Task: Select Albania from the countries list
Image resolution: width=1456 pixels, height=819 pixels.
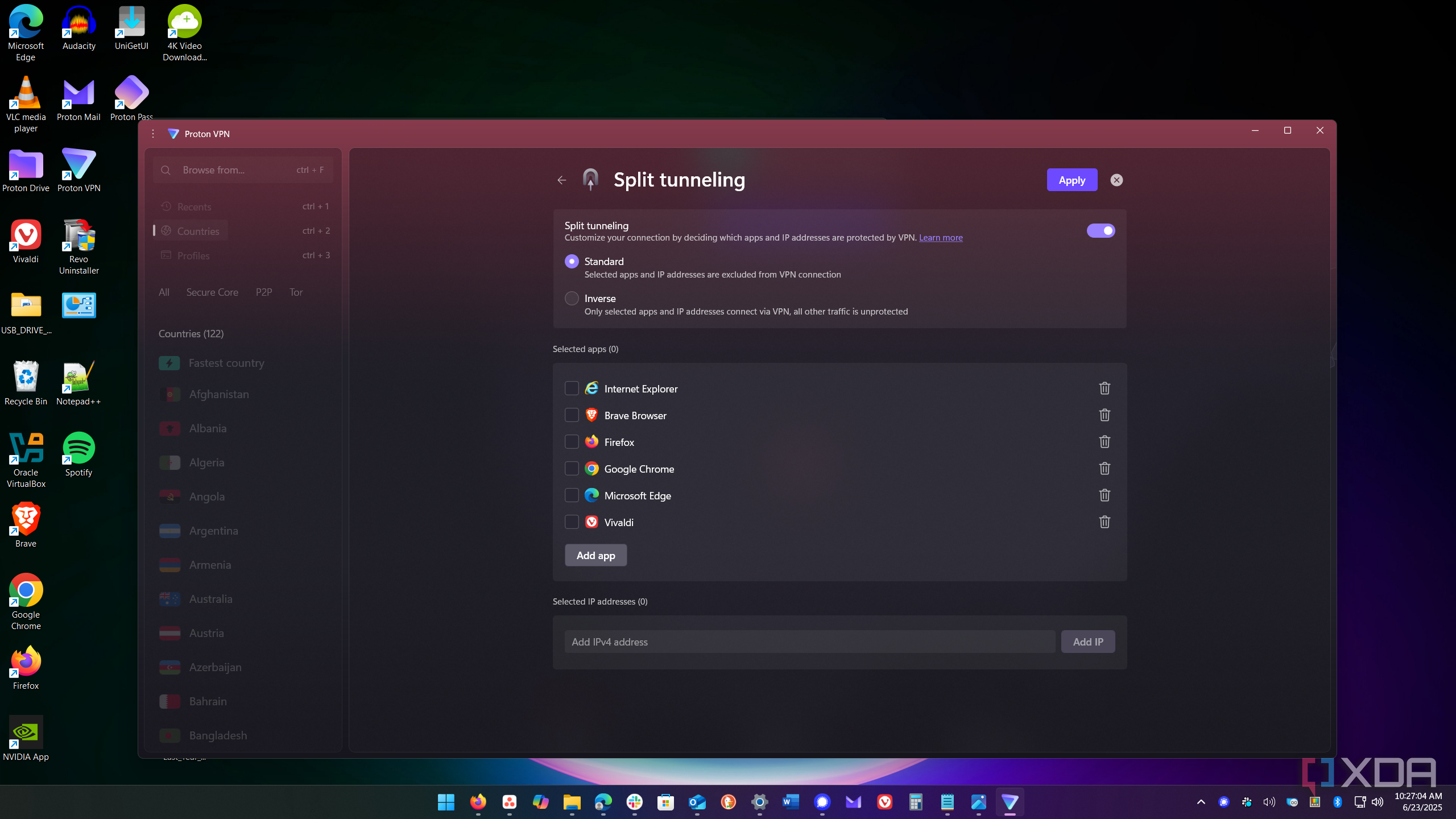Action: tap(243, 428)
